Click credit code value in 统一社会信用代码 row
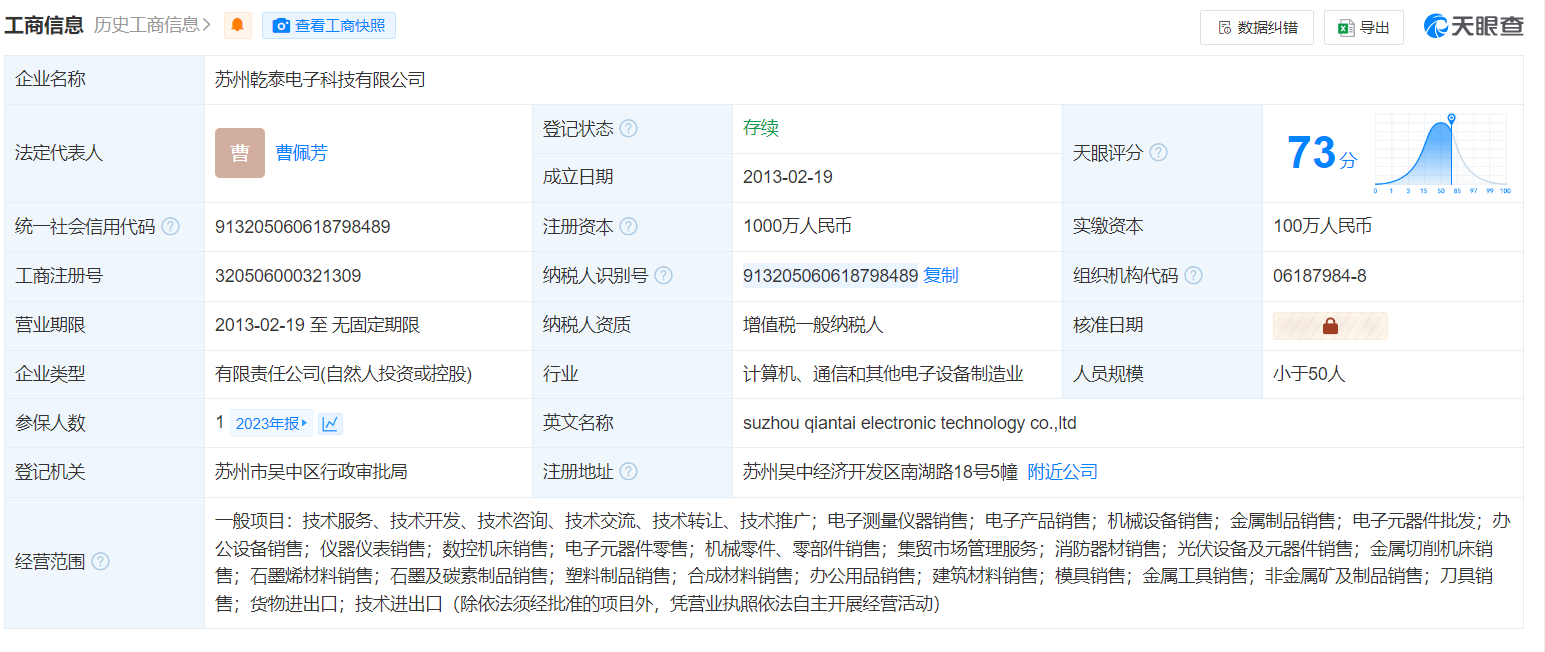This screenshot has height=652, width=1545. pos(303,227)
